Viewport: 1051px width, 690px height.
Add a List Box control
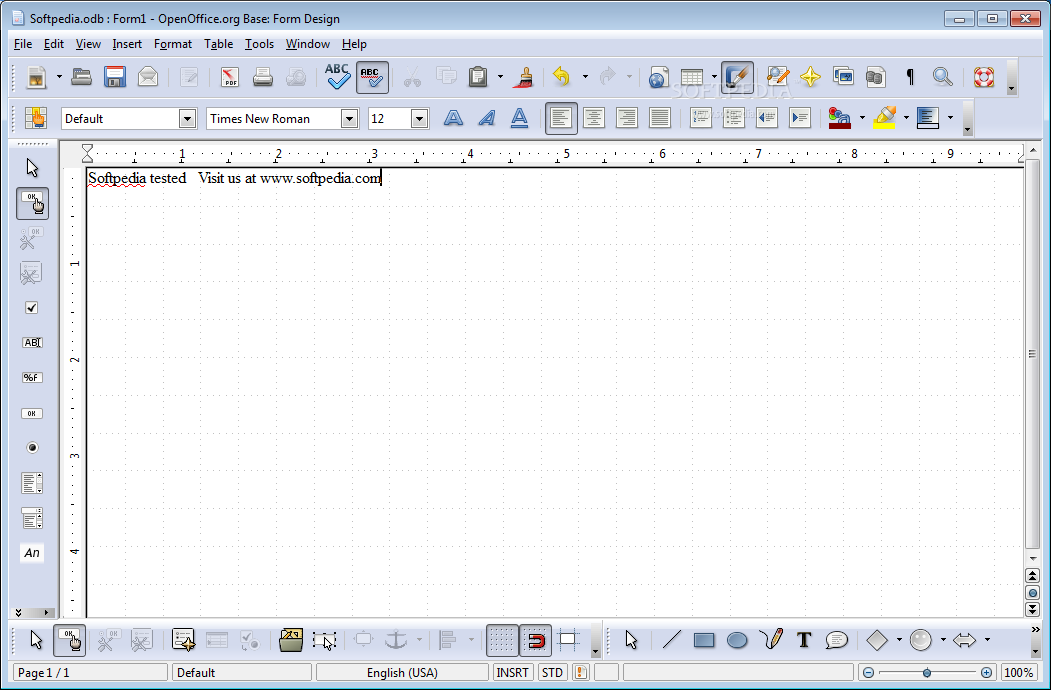click(32, 483)
